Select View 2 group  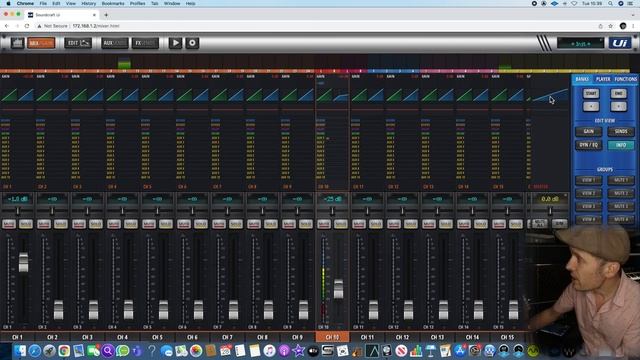tap(589, 193)
